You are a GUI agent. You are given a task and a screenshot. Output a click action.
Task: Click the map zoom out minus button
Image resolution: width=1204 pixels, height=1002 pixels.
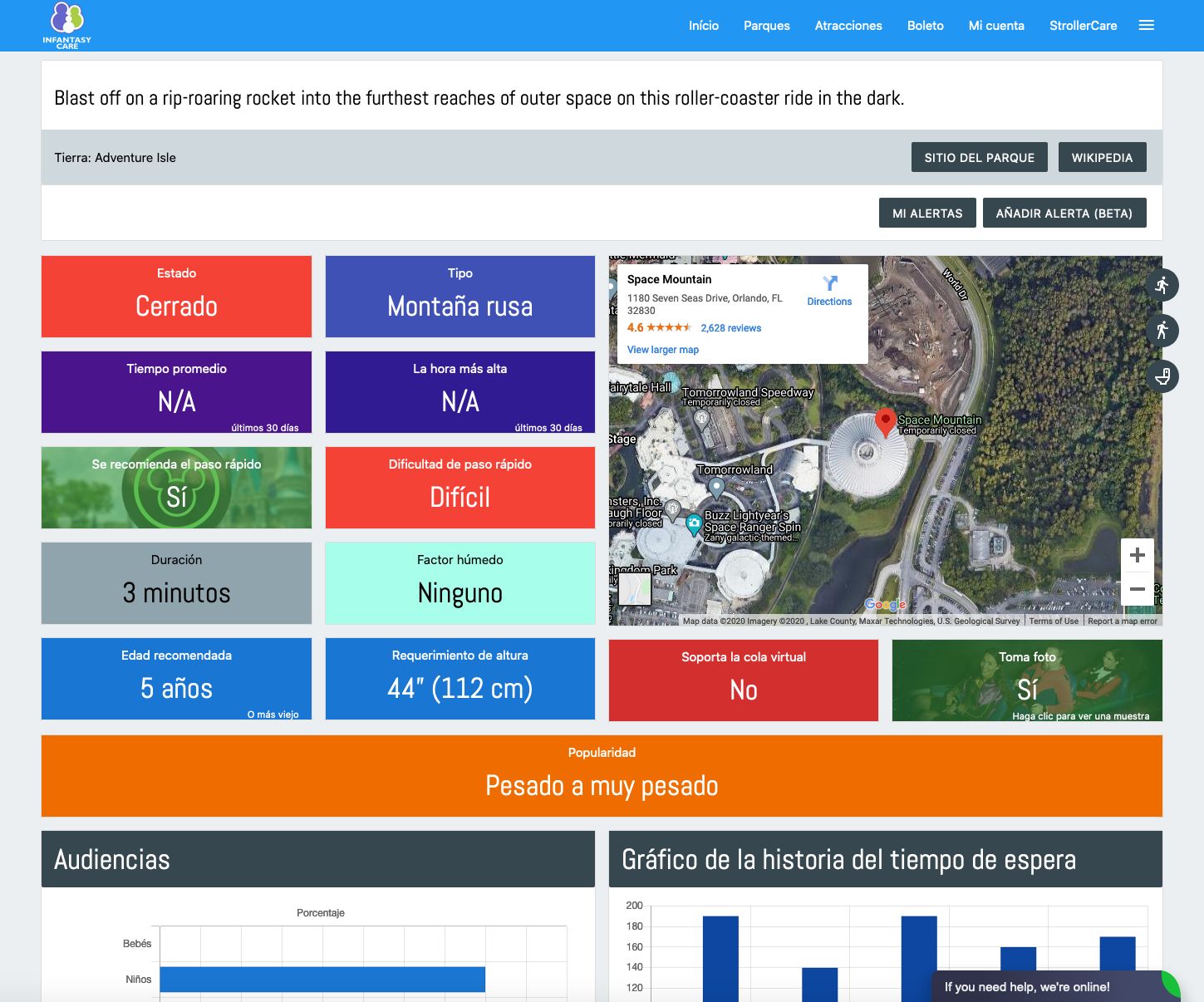tap(1137, 589)
